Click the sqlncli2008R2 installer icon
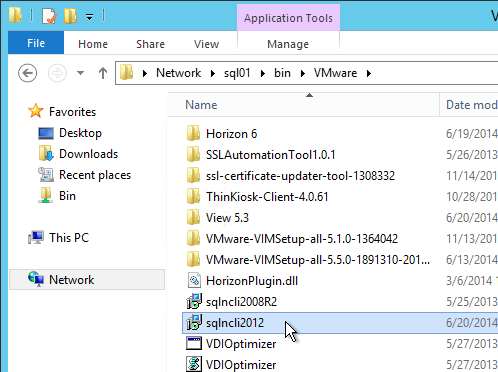498x372 pixels. pos(194,301)
